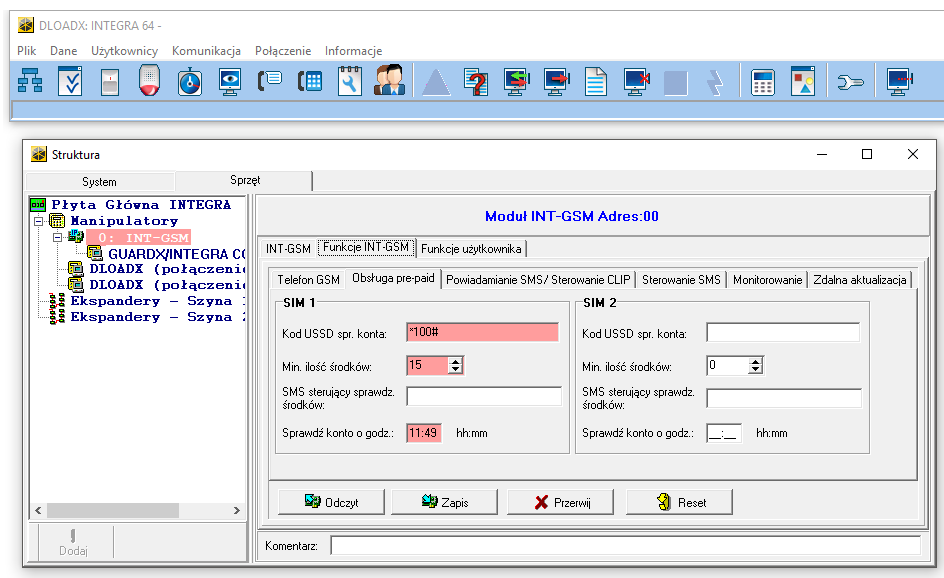Select the first DLOADX (połączenie) tree item

tap(167, 269)
